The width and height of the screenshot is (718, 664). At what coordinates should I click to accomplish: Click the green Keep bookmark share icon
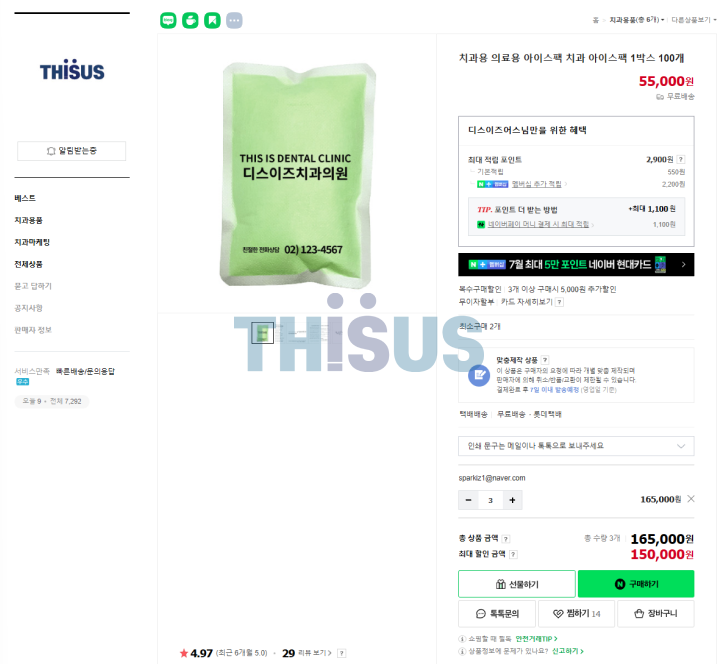pos(212,20)
